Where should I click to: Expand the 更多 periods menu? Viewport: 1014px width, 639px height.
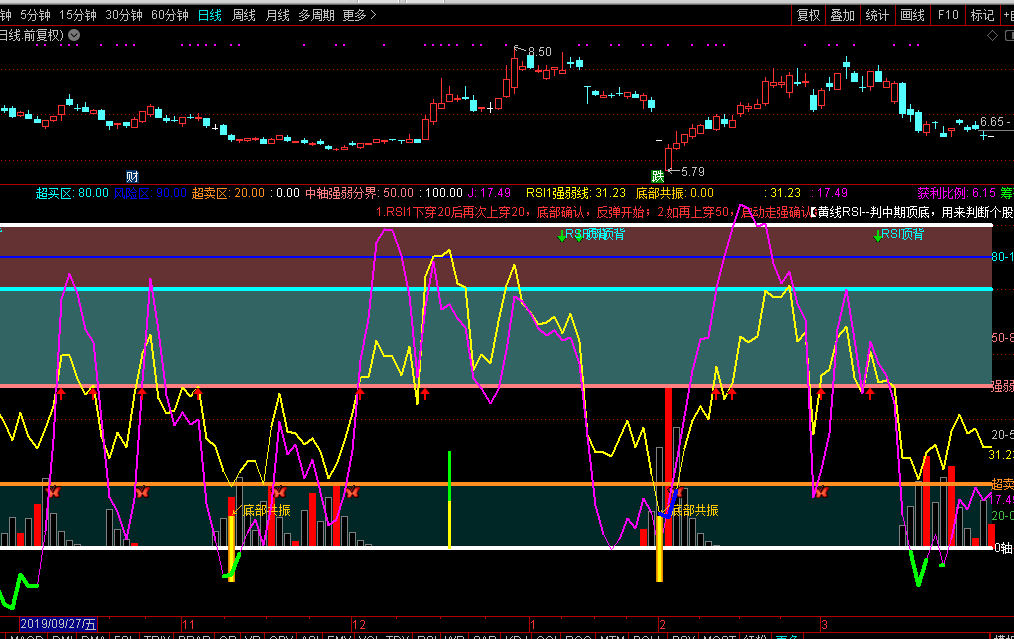pyautogui.click(x=359, y=15)
